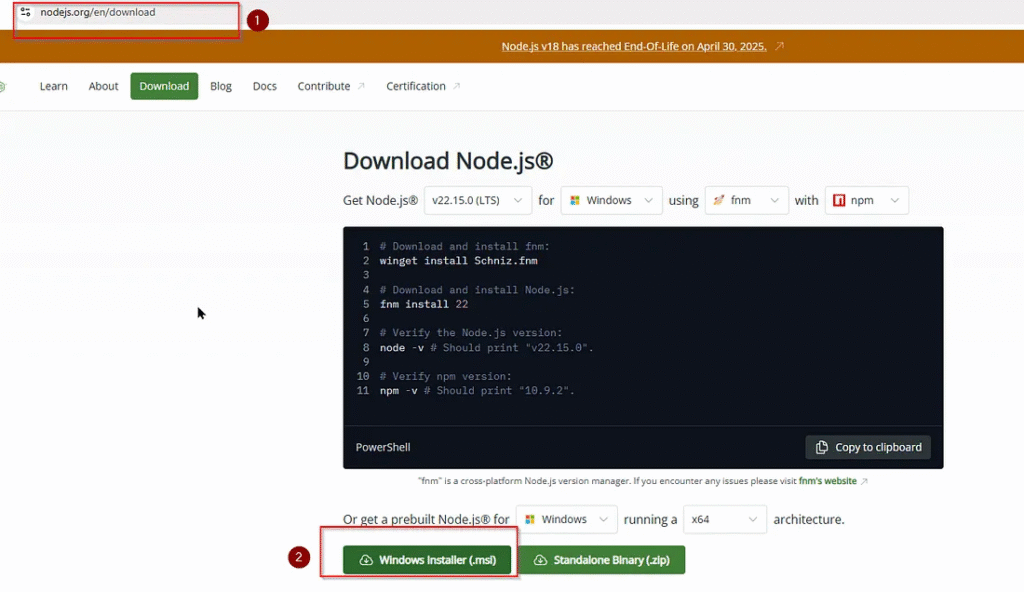Follow the Node.js v18 End-Of-Life link
Image resolution: width=1024 pixels, height=592 pixels.
point(633,46)
